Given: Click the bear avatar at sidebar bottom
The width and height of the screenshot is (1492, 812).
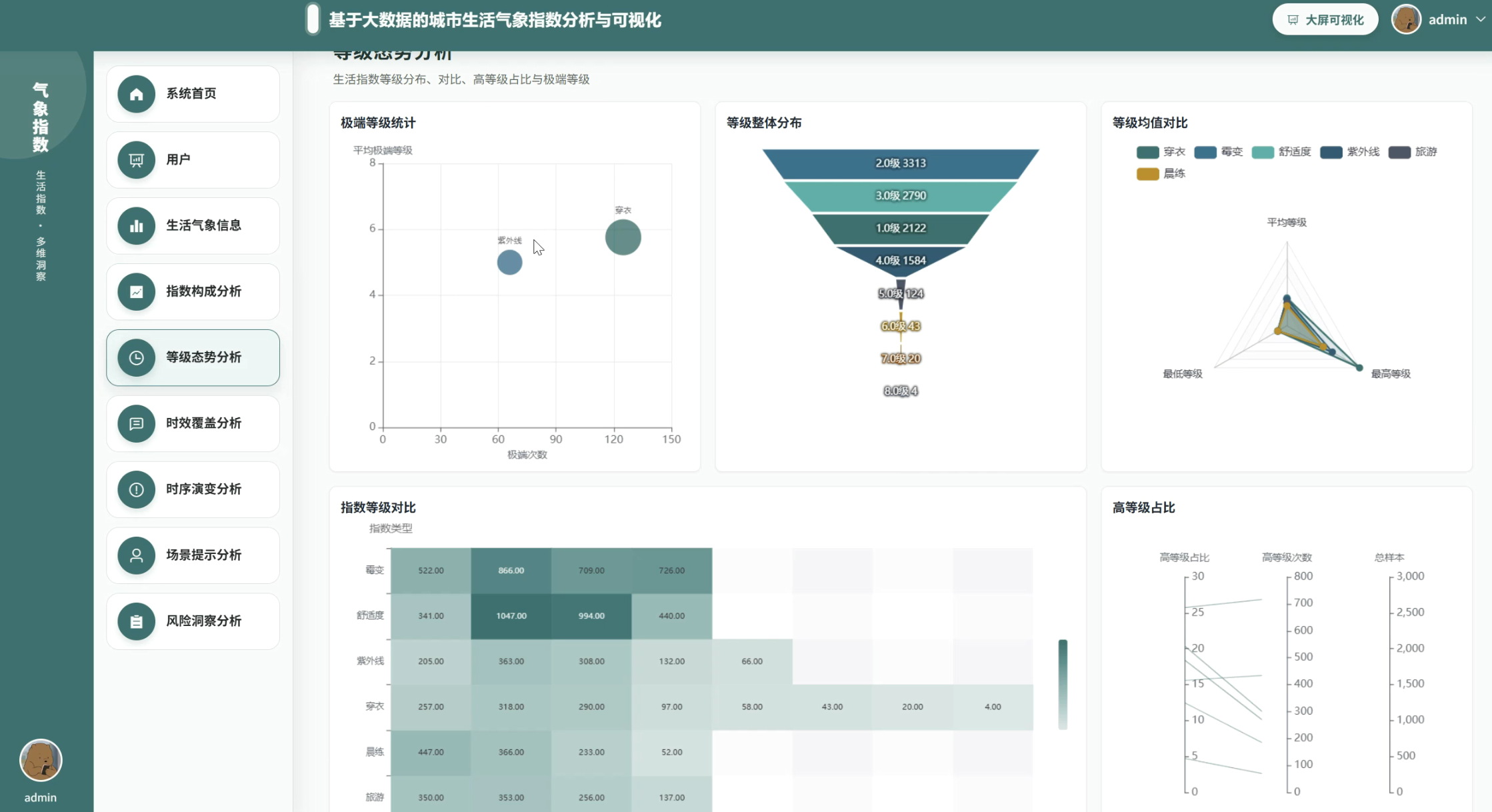Looking at the screenshot, I should pos(41,760).
